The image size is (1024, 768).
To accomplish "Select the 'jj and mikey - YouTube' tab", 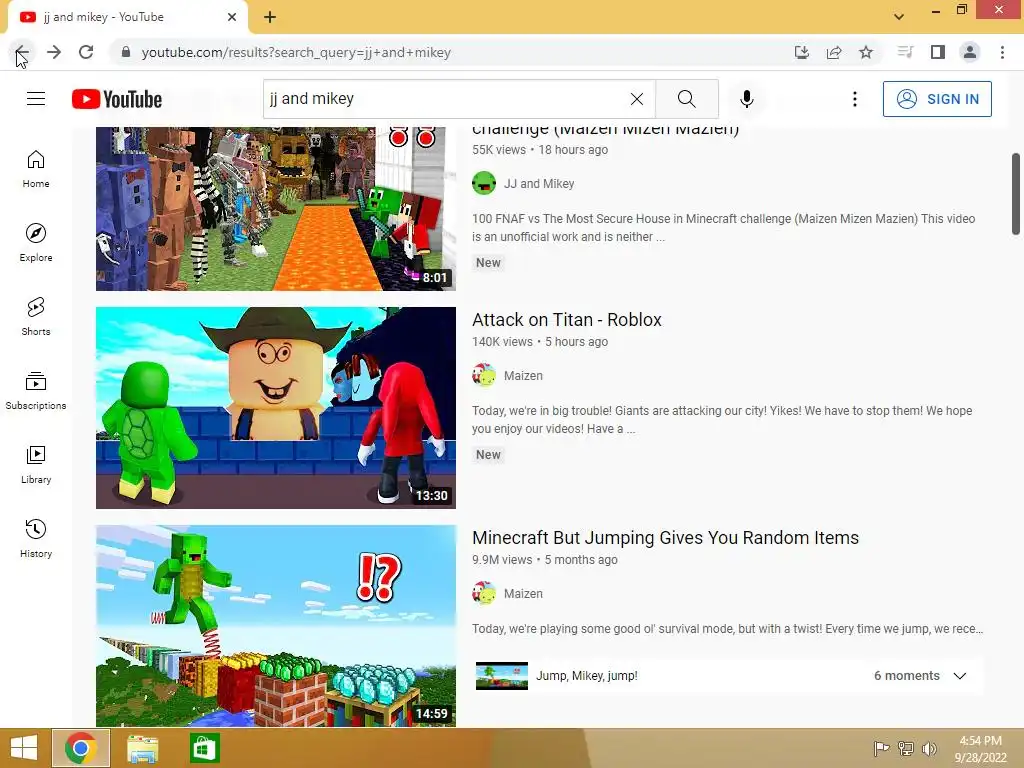I will (x=127, y=18).
